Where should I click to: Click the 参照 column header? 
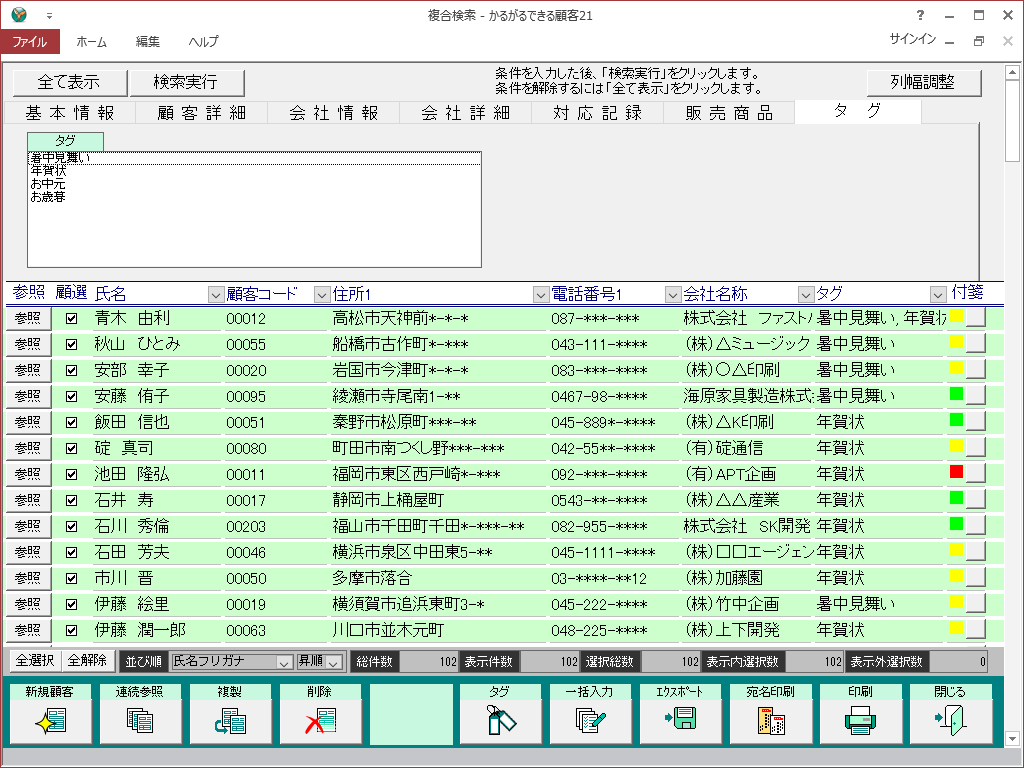click(x=29, y=293)
